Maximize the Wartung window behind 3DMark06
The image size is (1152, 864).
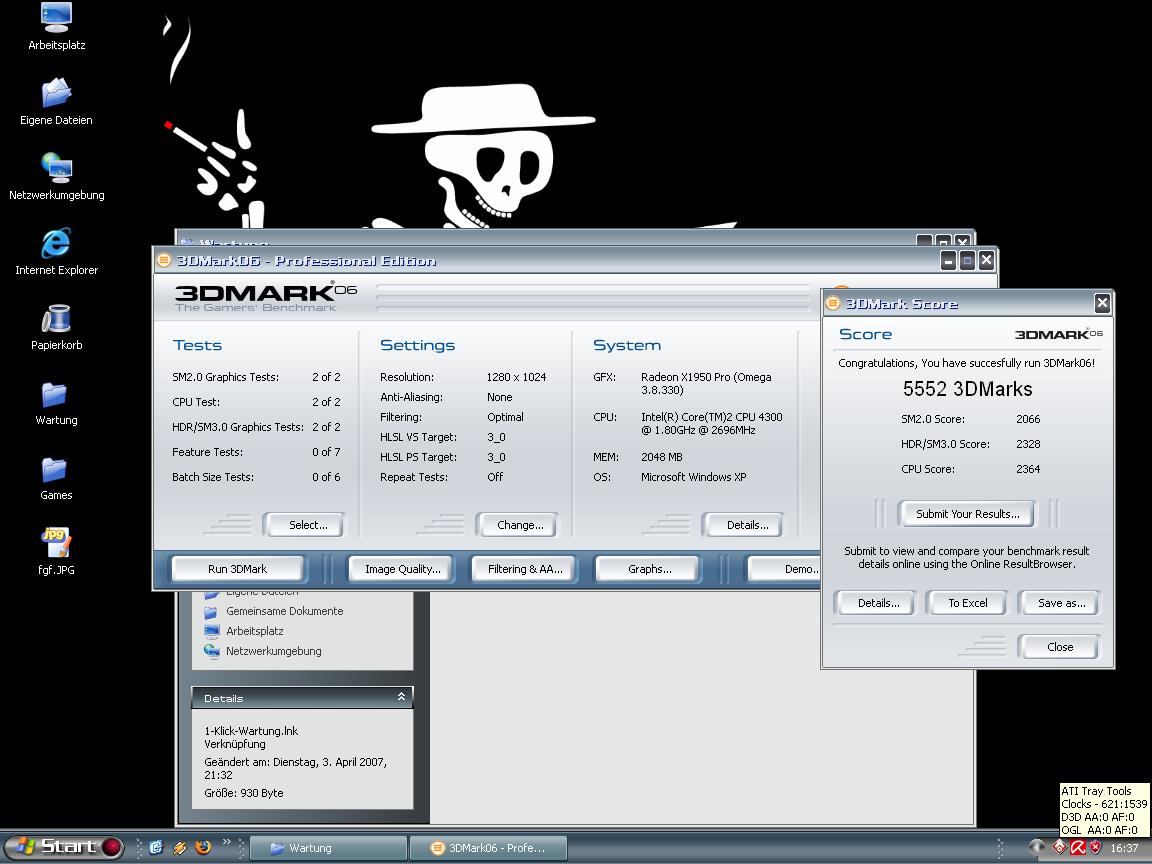943,240
